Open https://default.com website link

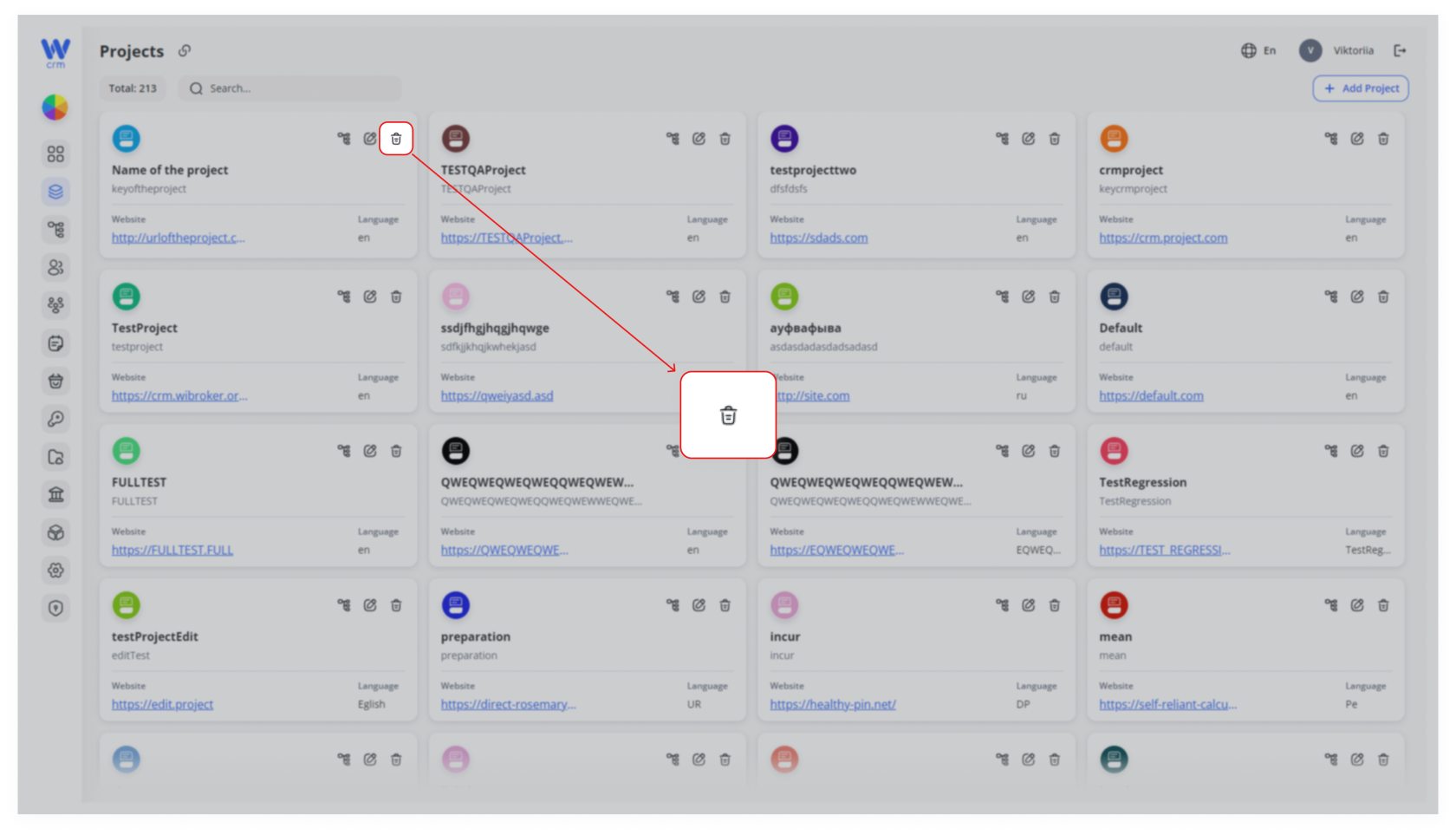pyautogui.click(x=1151, y=395)
